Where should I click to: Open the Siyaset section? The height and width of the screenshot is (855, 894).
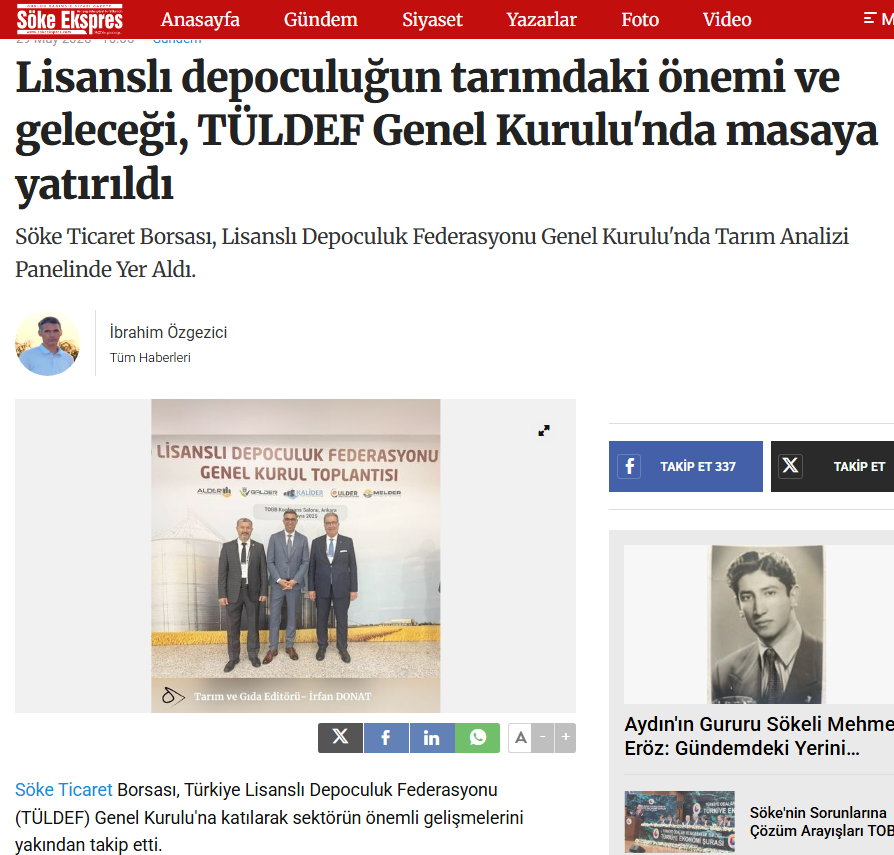(x=432, y=19)
